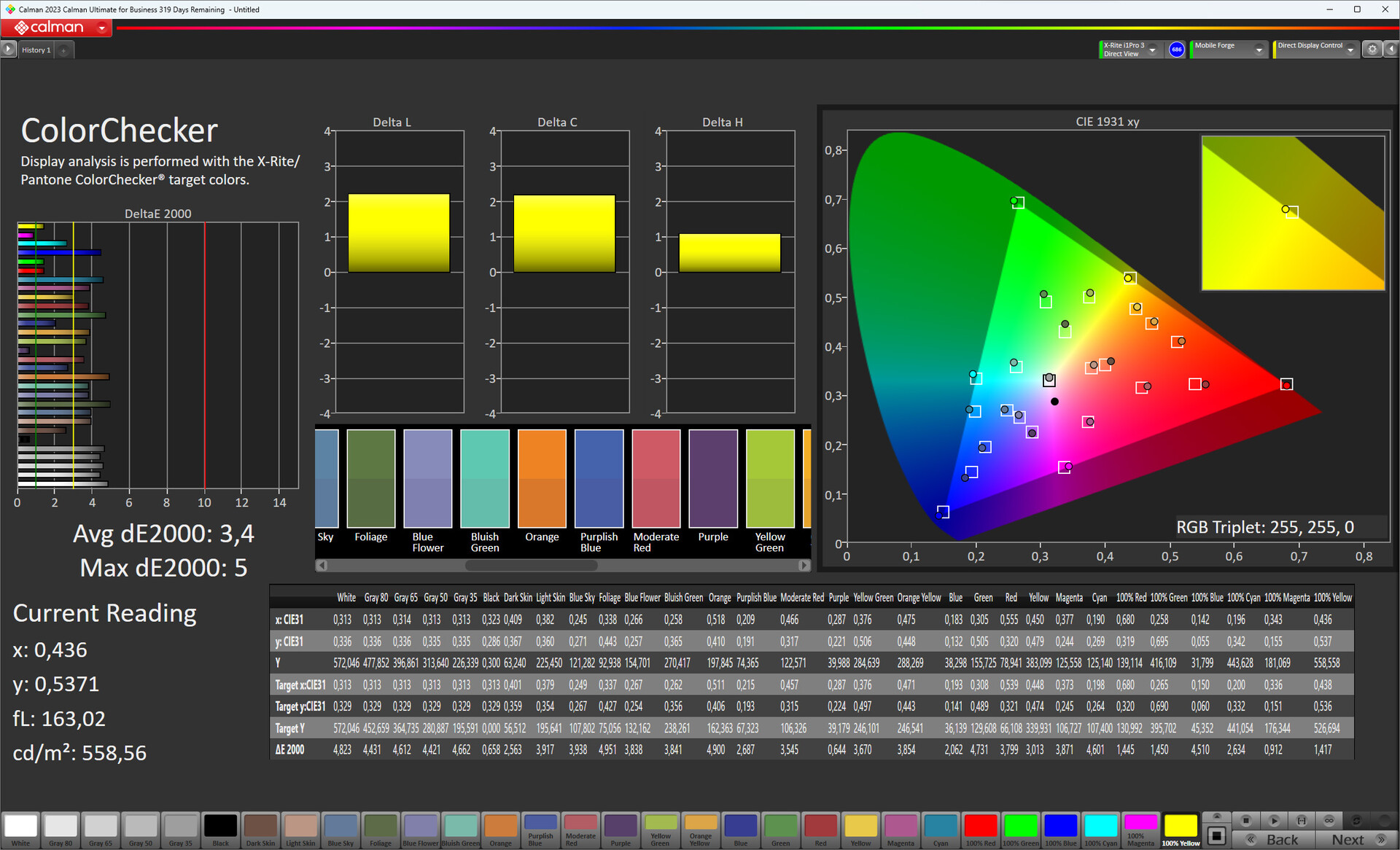
Task: Select the 100% Green patch swatch
Action: tap(1021, 830)
